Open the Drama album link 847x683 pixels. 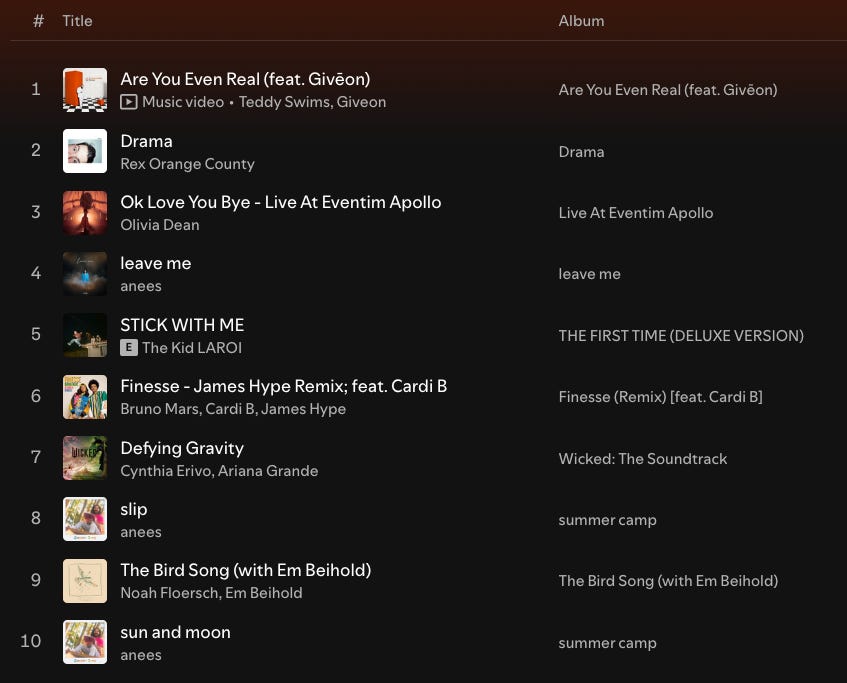pyautogui.click(x=581, y=152)
